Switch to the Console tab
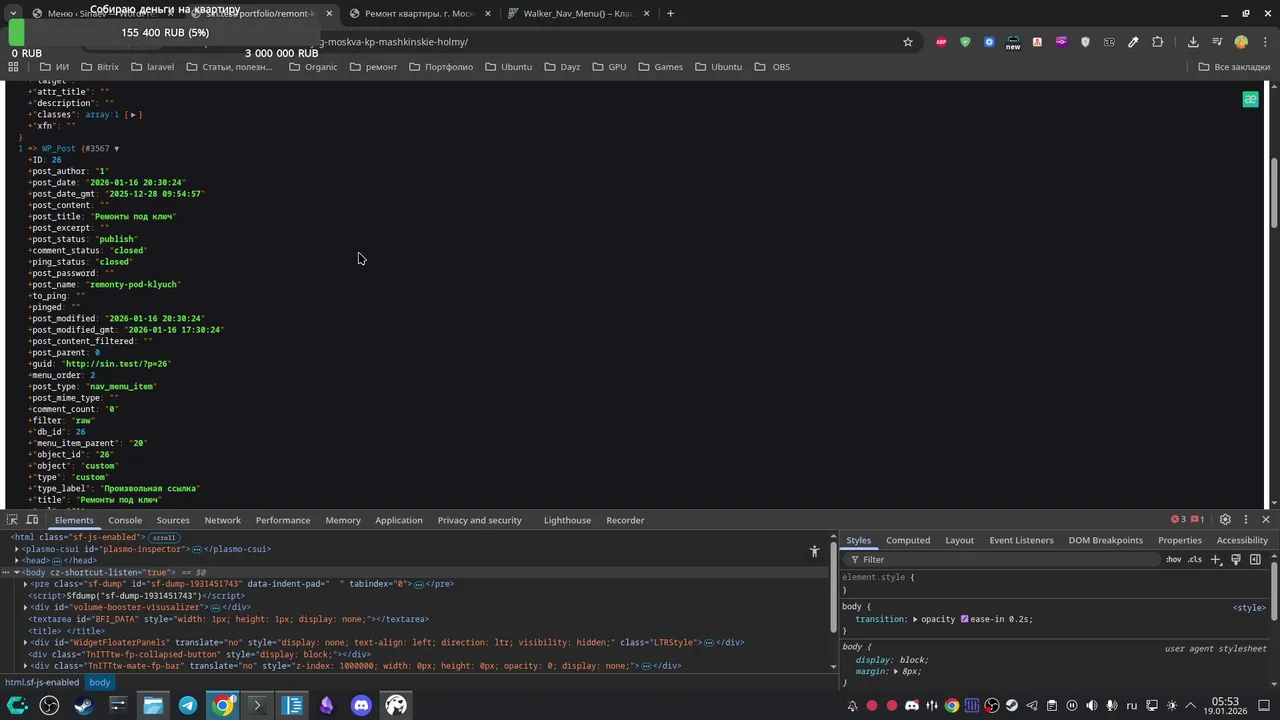The height and width of the screenshot is (720, 1280). click(125, 520)
